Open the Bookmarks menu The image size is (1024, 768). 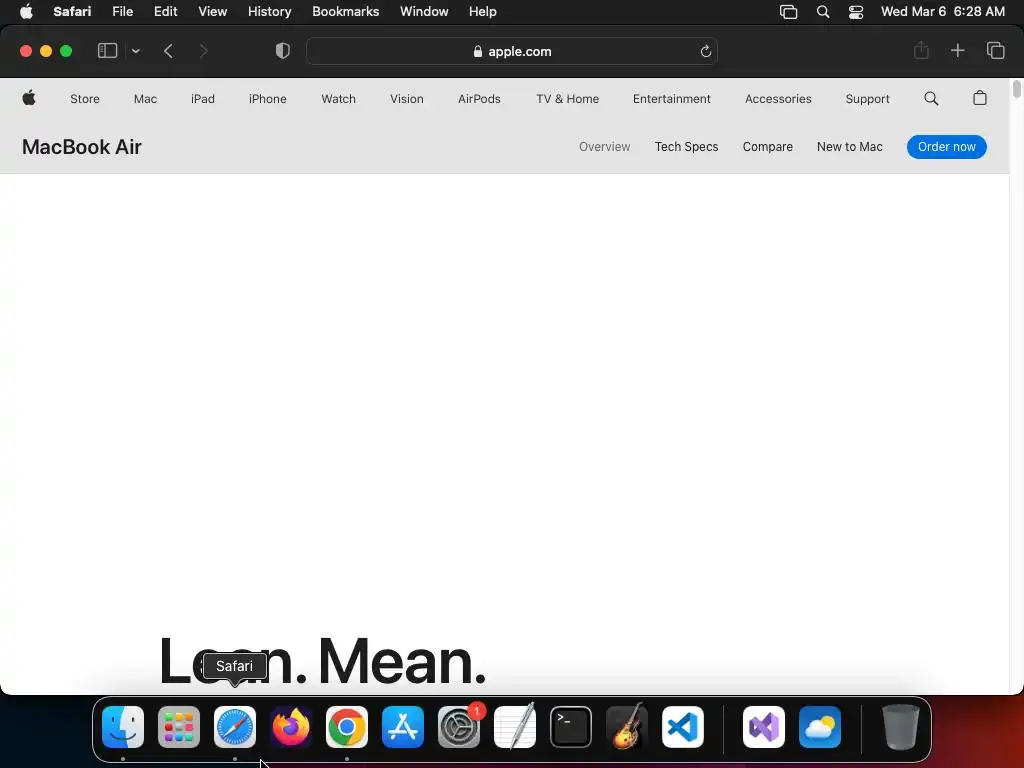click(x=345, y=12)
